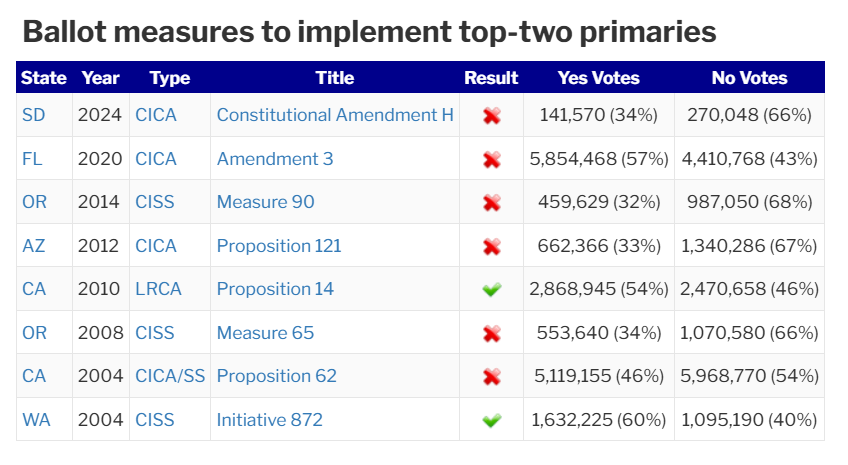Open the Constitutional Amendment H link
This screenshot has height=465, width=848.
335,115
